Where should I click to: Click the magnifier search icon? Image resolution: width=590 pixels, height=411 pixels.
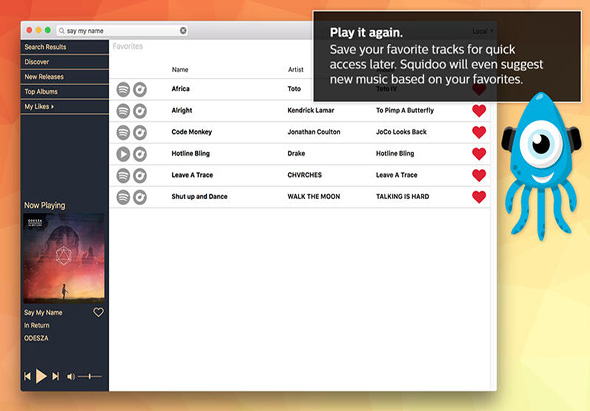62,31
